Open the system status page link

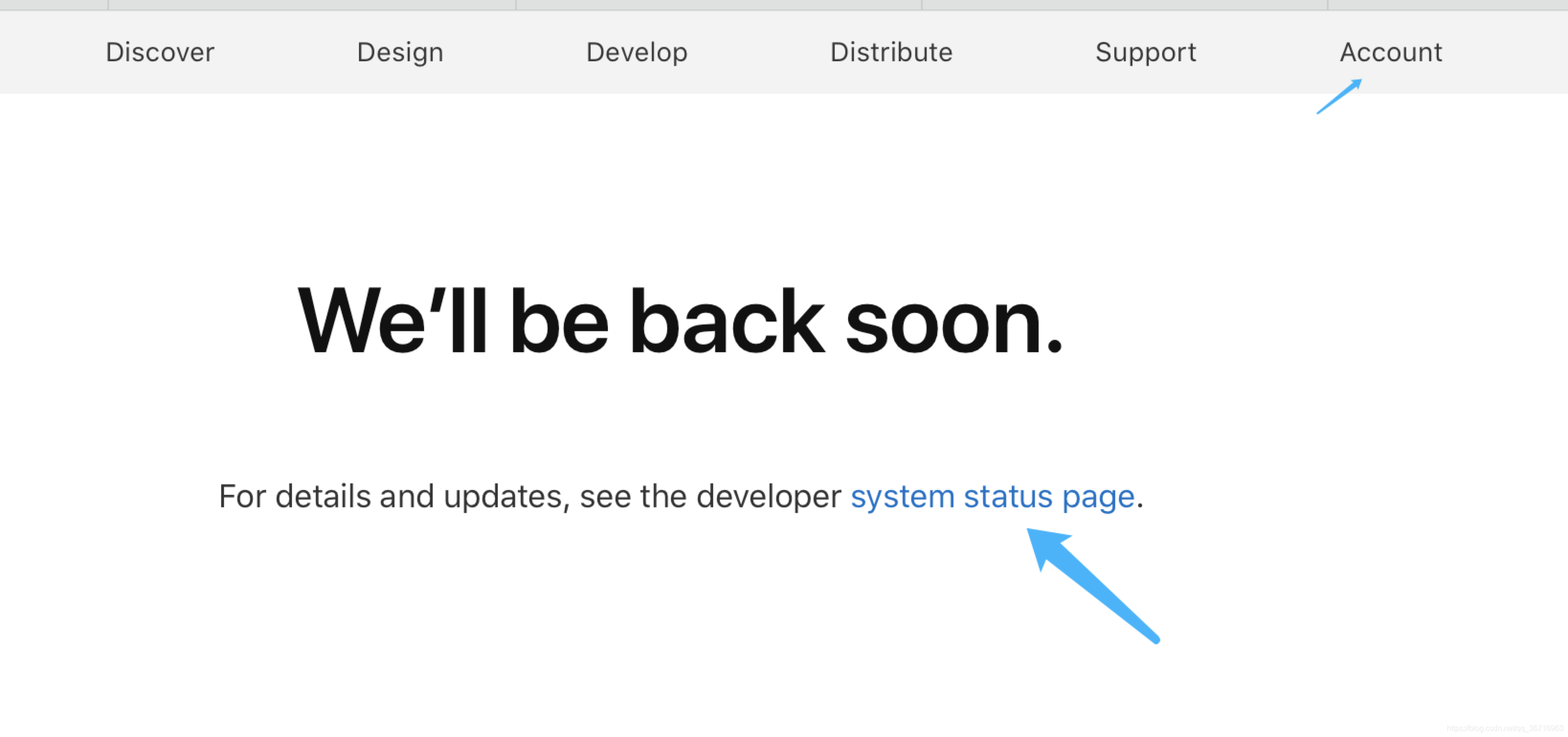[992, 497]
